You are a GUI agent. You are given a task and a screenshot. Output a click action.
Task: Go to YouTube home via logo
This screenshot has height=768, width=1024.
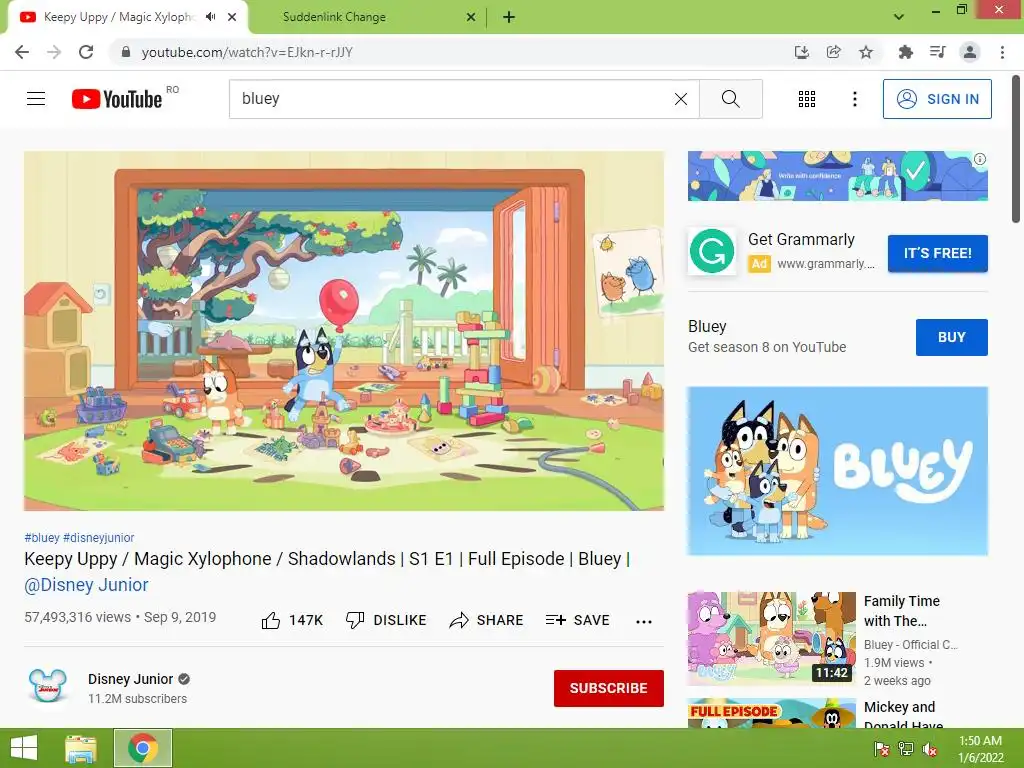116,99
